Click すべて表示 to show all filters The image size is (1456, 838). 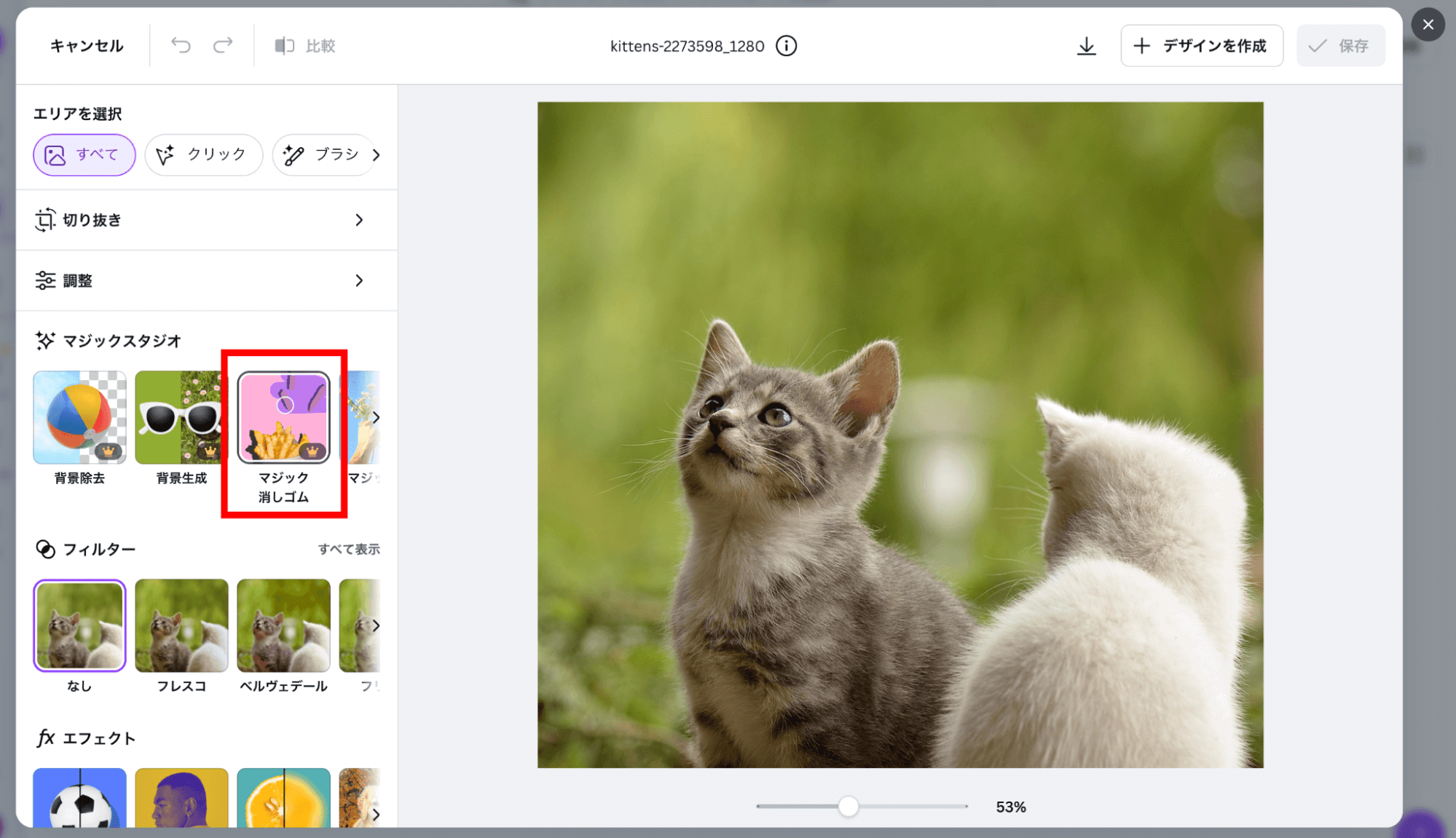349,549
